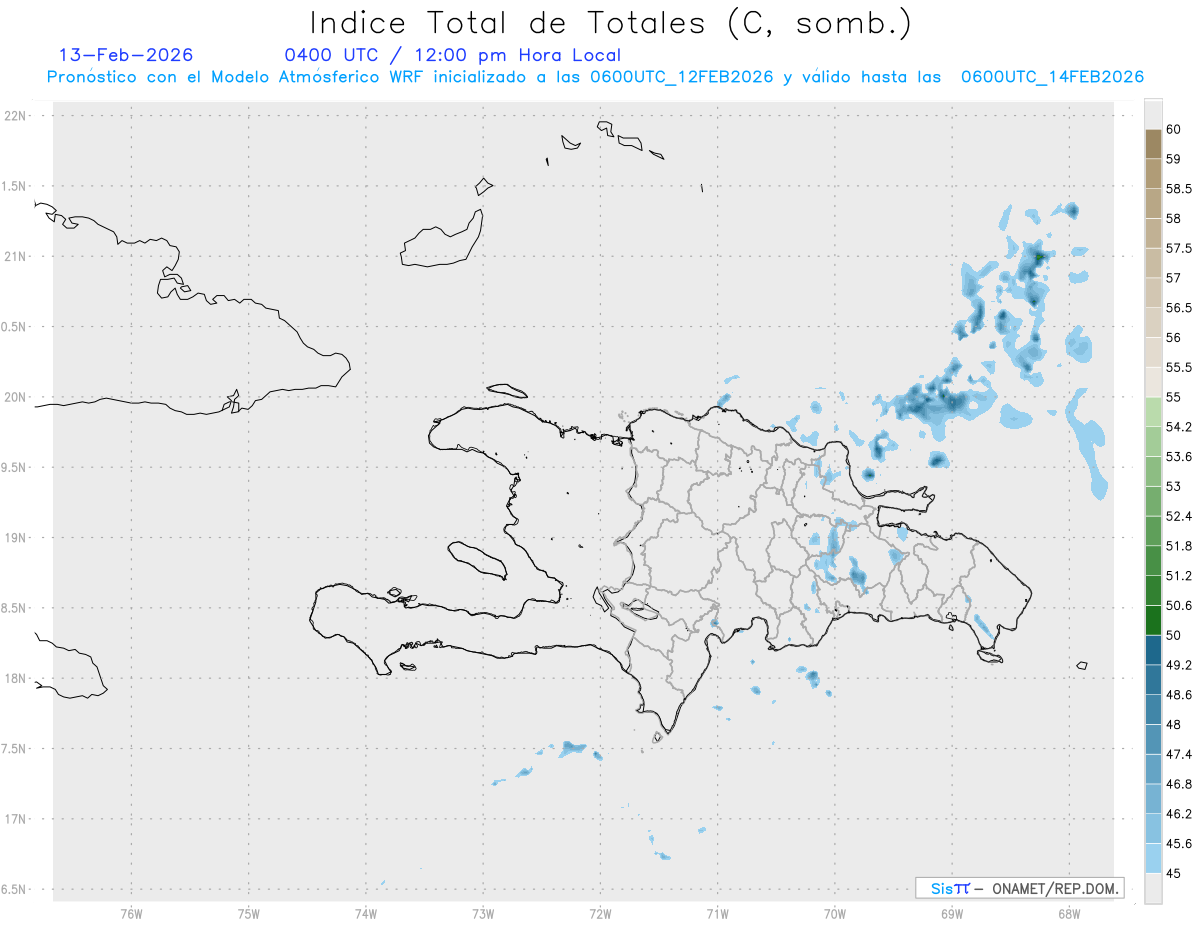1200x927 pixels.
Task: Click the latitude label '21N'
Action: tap(15, 257)
